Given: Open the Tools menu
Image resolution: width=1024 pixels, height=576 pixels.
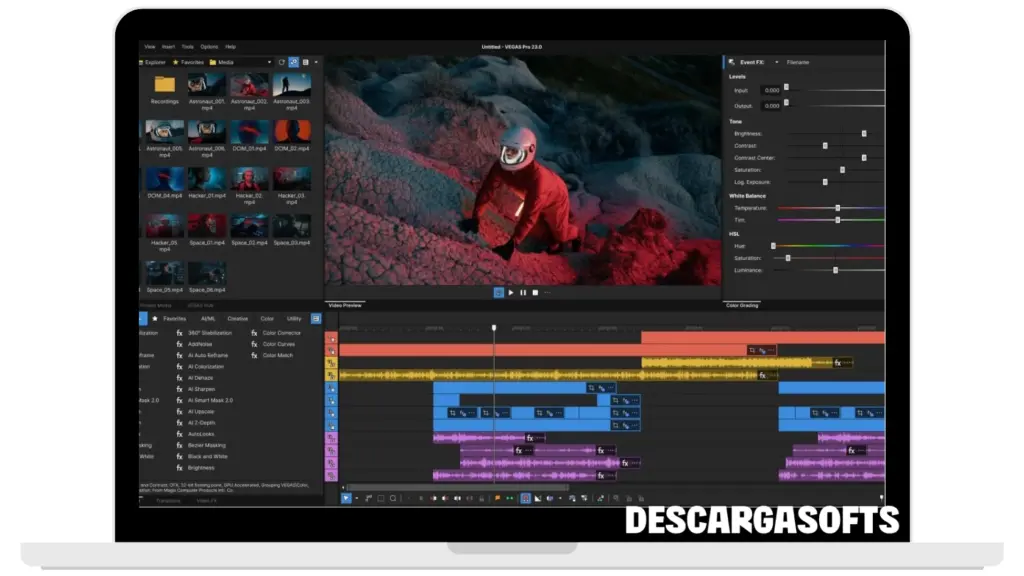Looking at the screenshot, I should pos(187,46).
